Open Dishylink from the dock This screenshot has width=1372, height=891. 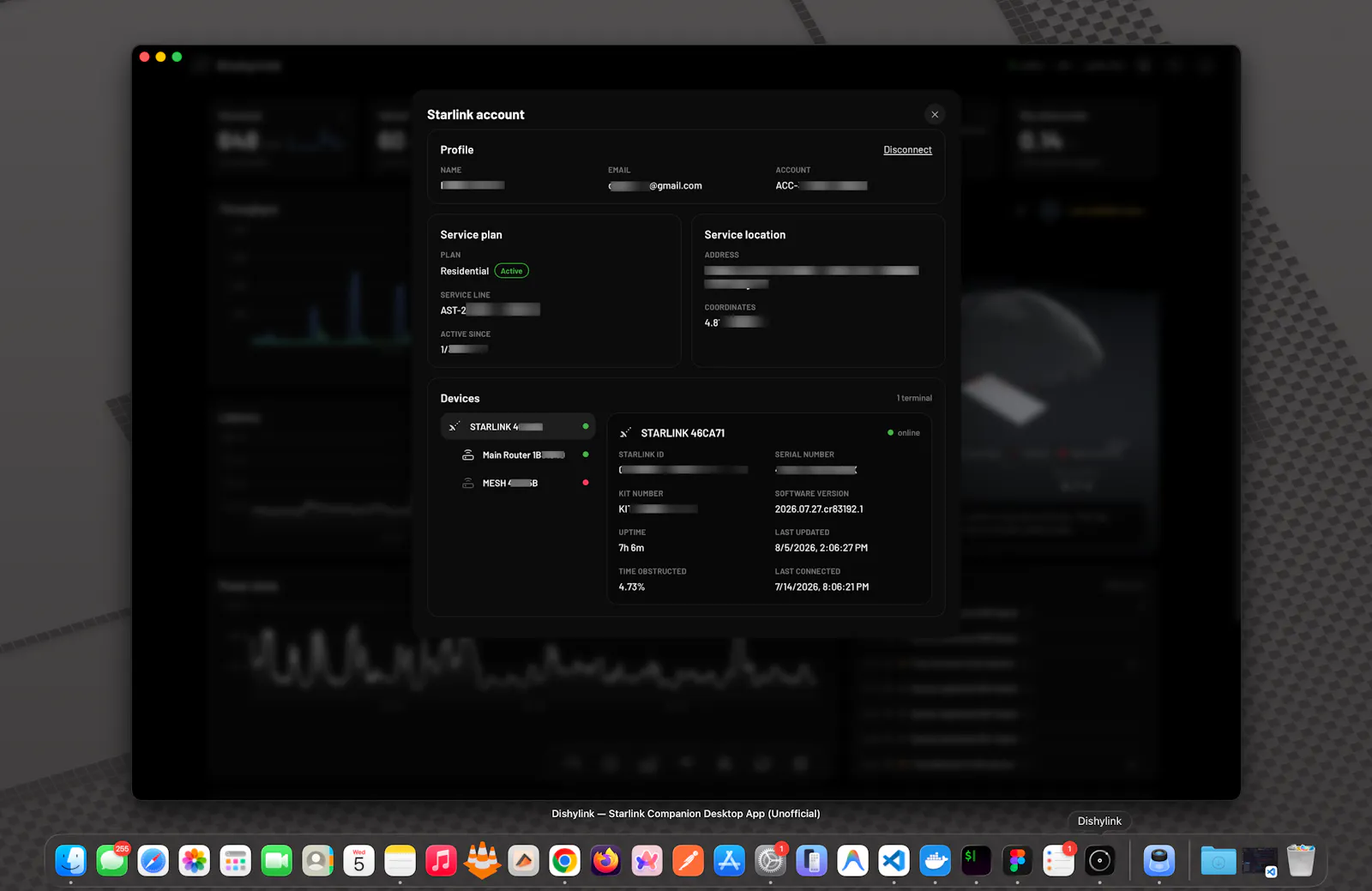(x=1099, y=860)
